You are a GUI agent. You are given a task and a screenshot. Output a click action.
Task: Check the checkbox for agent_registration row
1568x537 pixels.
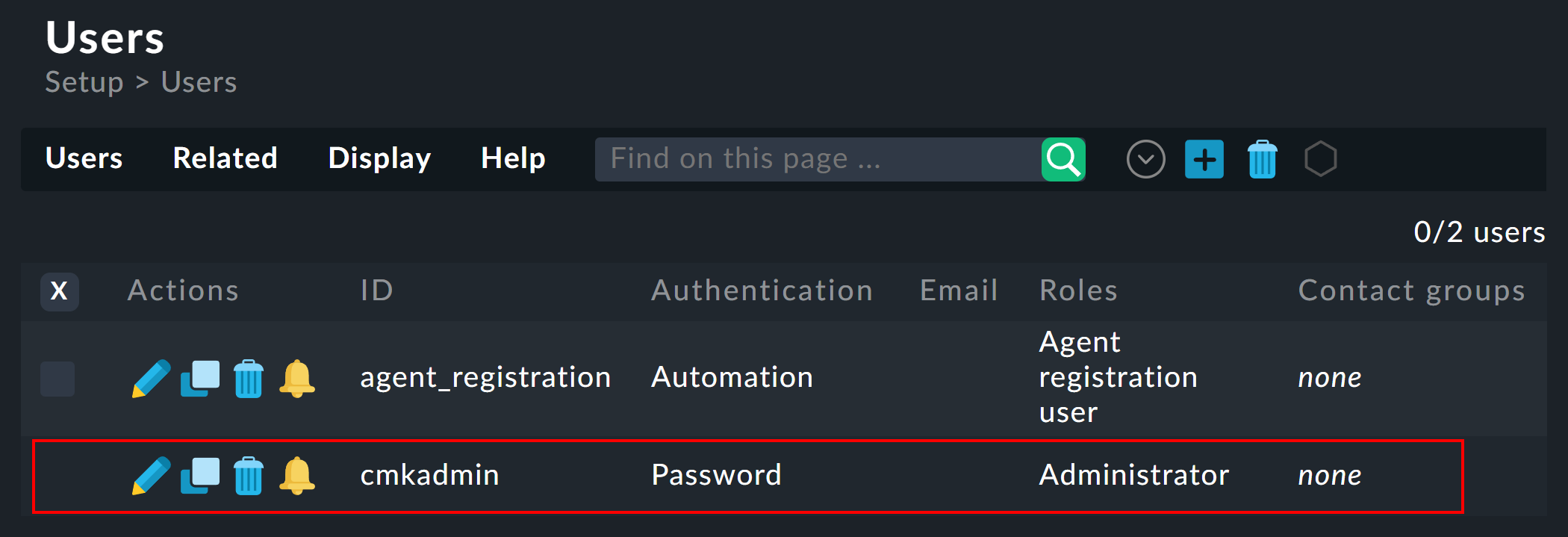pos(57,379)
